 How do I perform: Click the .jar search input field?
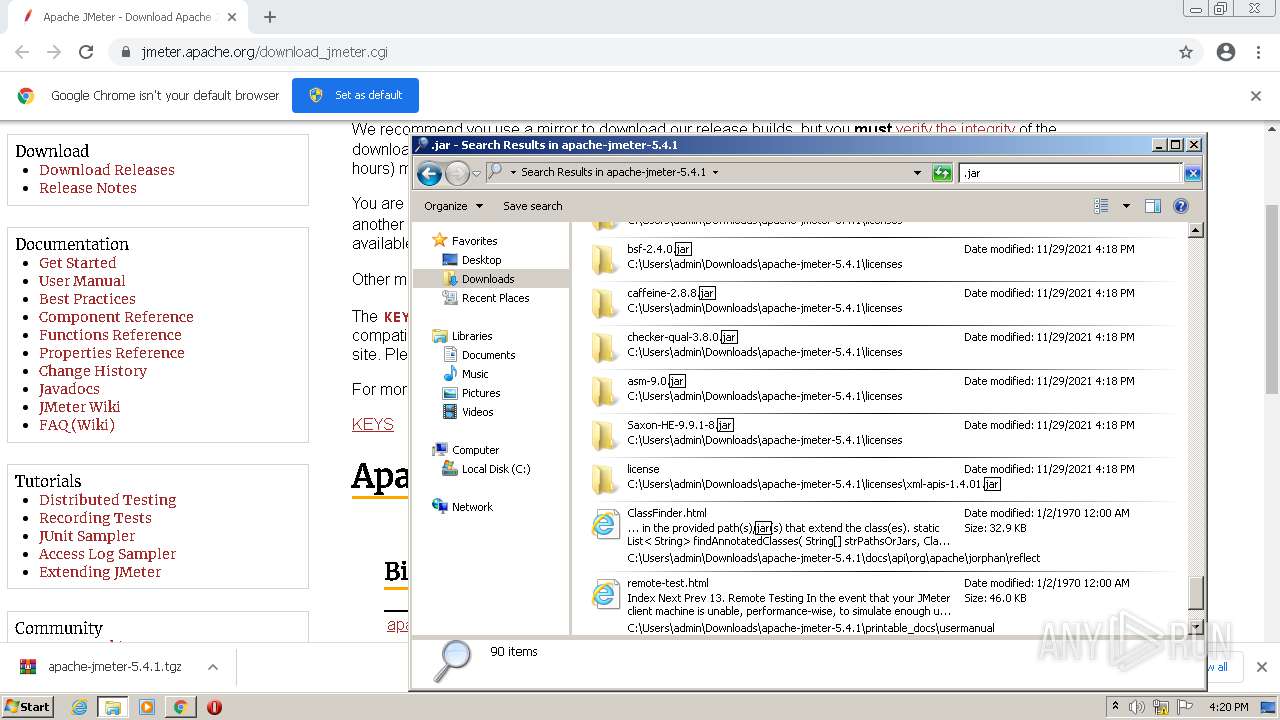click(1070, 173)
